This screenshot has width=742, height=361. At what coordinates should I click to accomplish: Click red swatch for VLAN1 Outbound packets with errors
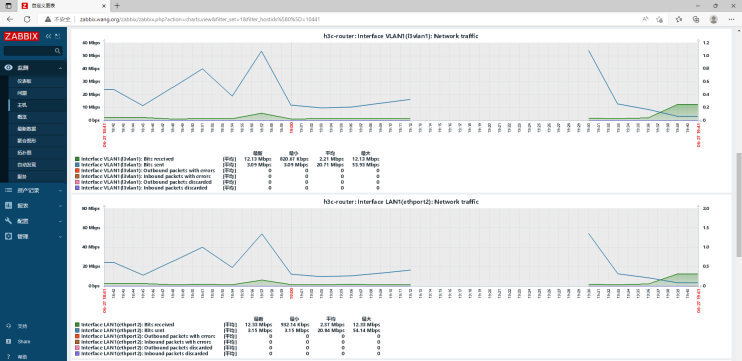coord(77,170)
